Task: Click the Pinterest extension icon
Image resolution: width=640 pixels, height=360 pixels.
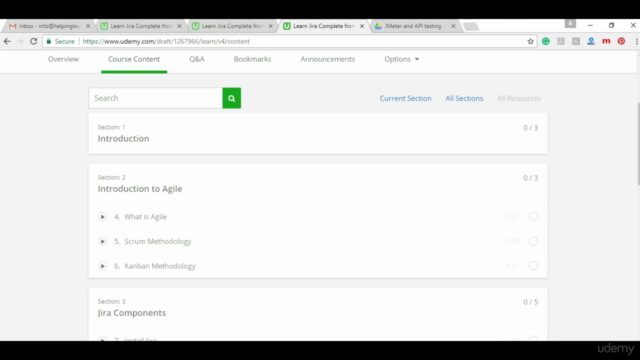Action: [621, 41]
